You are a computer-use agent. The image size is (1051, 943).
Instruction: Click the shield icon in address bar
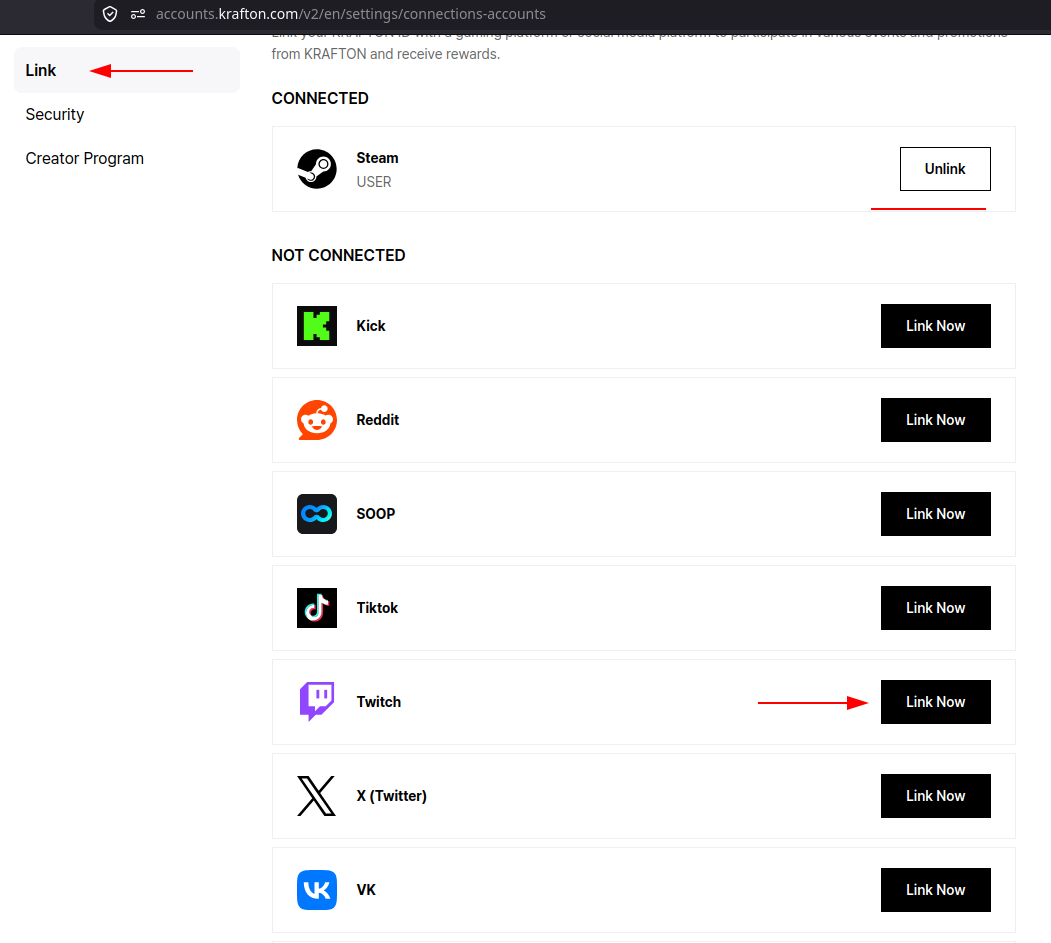[110, 14]
